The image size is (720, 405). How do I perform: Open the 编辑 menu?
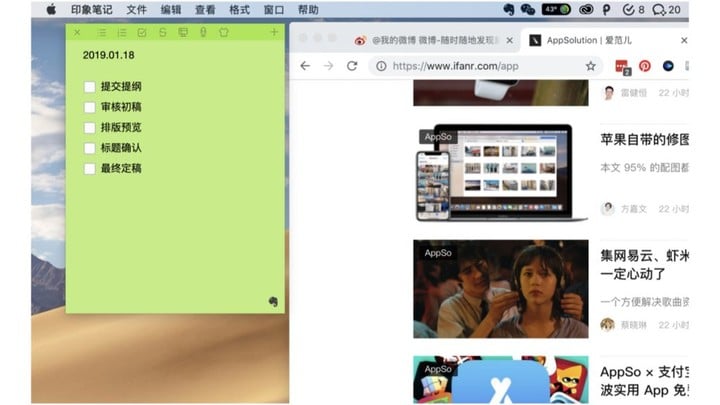pyautogui.click(x=171, y=10)
